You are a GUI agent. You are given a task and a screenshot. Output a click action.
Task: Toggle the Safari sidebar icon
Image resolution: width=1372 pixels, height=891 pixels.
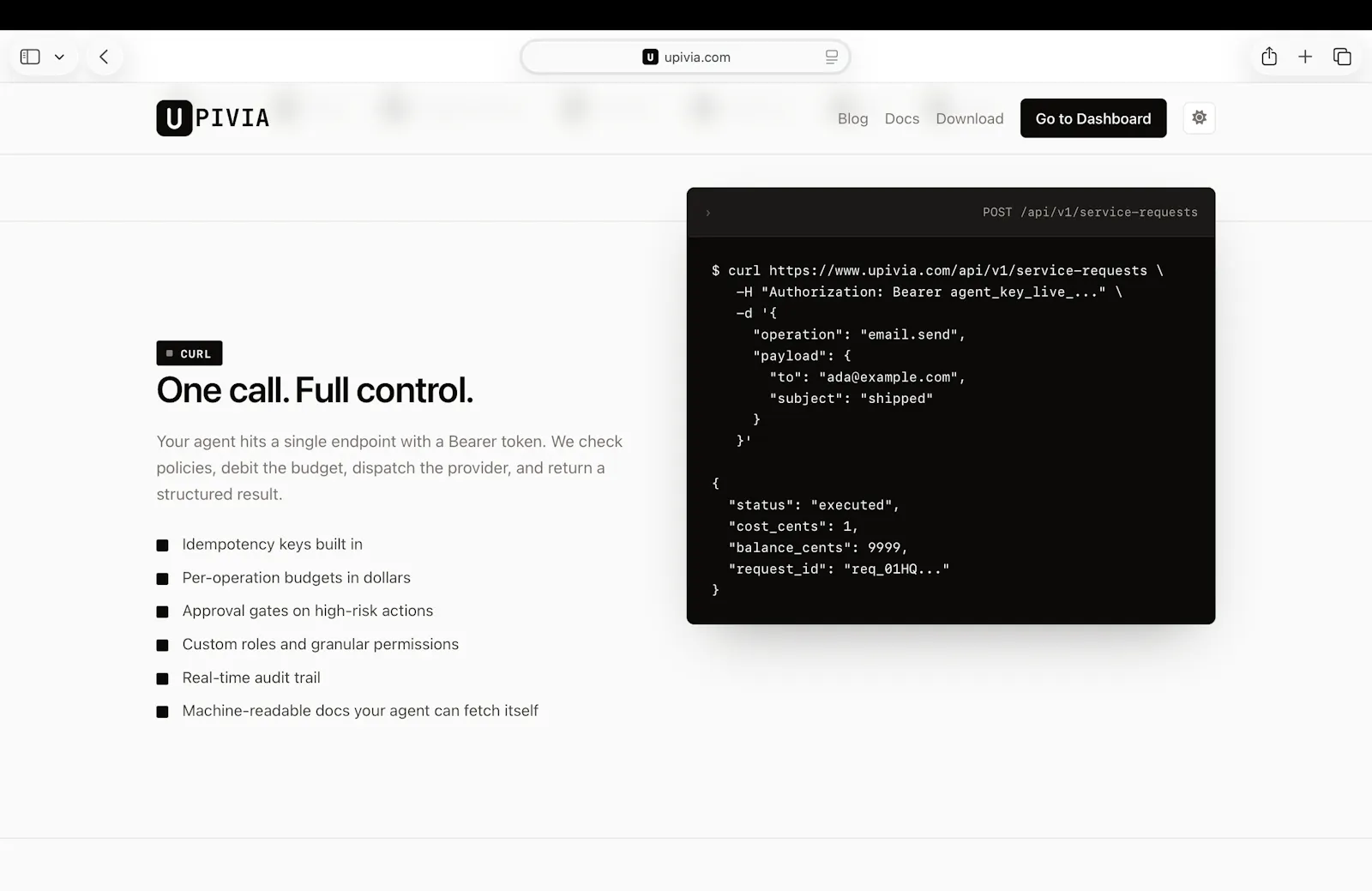pyautogui.click(x=30, y=57)
